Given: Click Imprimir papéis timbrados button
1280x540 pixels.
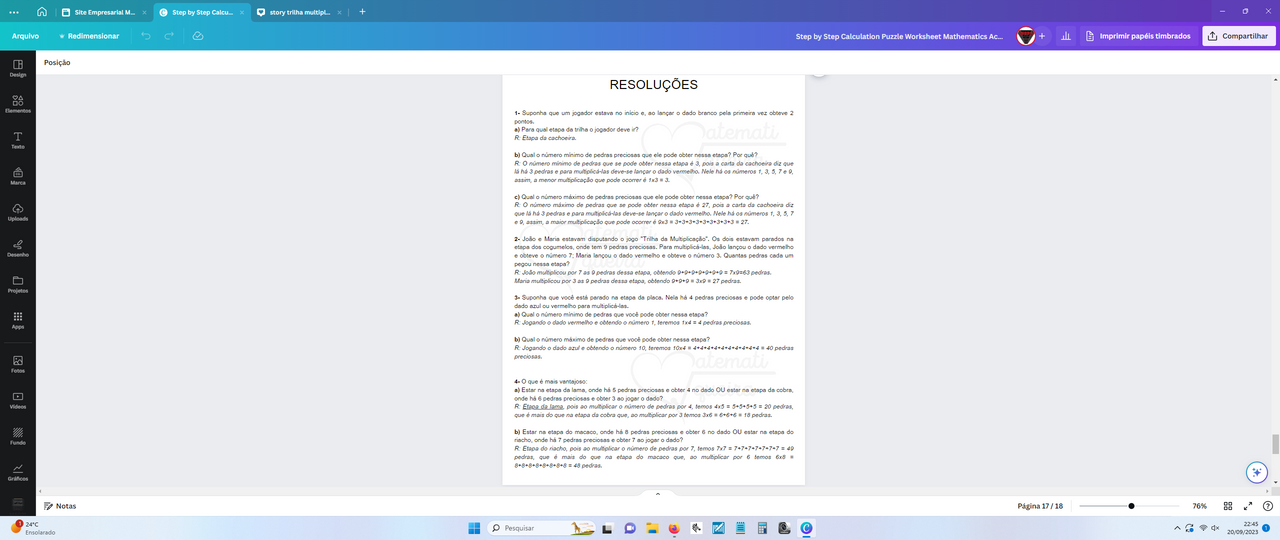Looking at the screenshot, I should coord(1138,36).
